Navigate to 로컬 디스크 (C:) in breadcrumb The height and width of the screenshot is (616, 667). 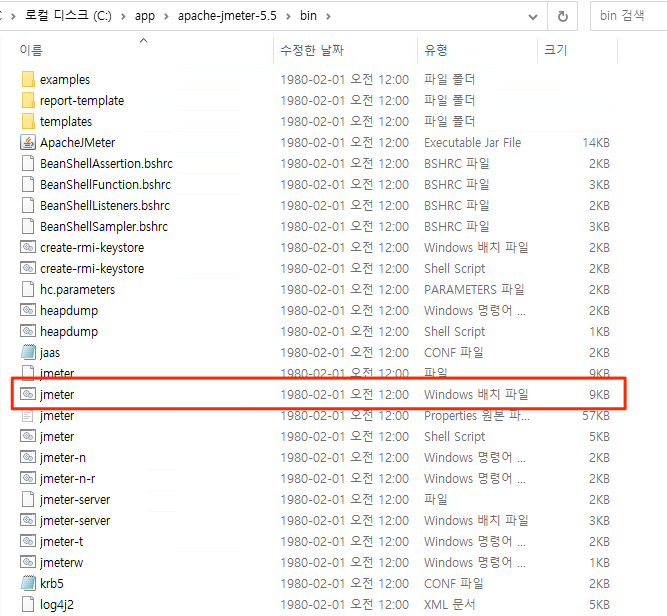coord(68,16)
